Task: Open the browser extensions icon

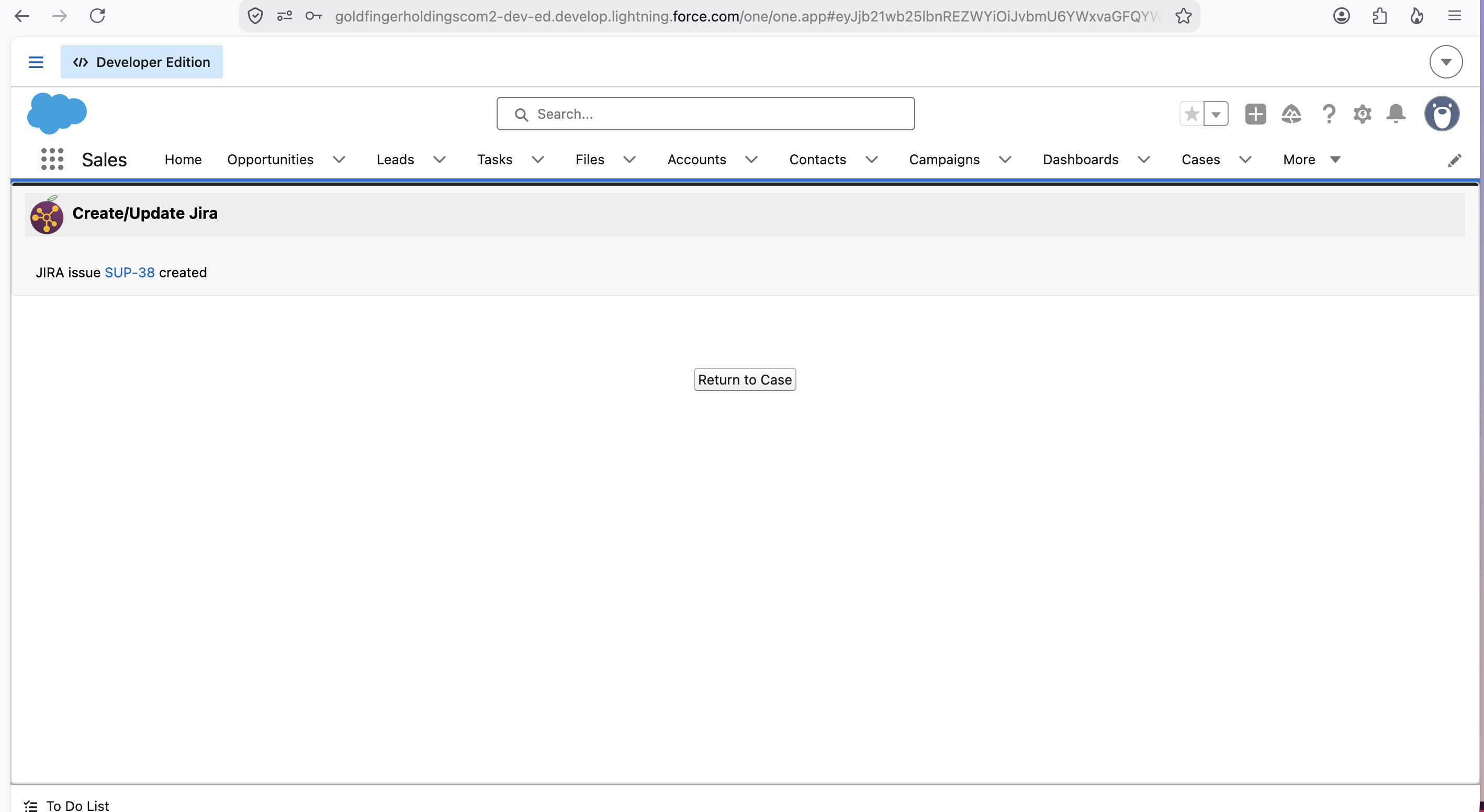Action: 1379,16
